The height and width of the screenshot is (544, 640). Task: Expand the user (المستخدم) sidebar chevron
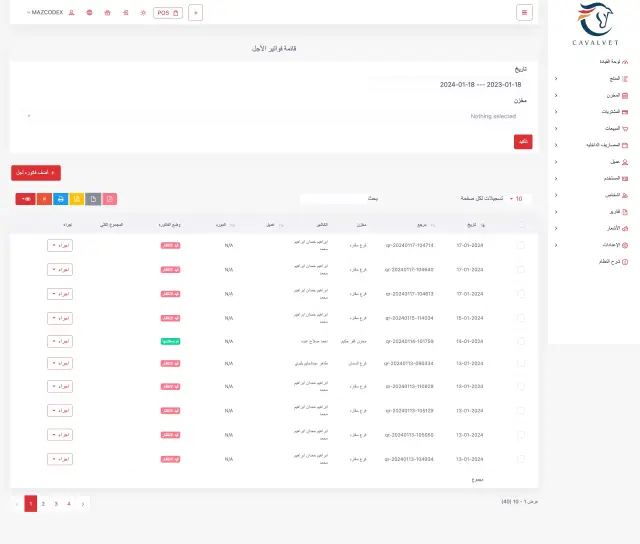(556, 179)
